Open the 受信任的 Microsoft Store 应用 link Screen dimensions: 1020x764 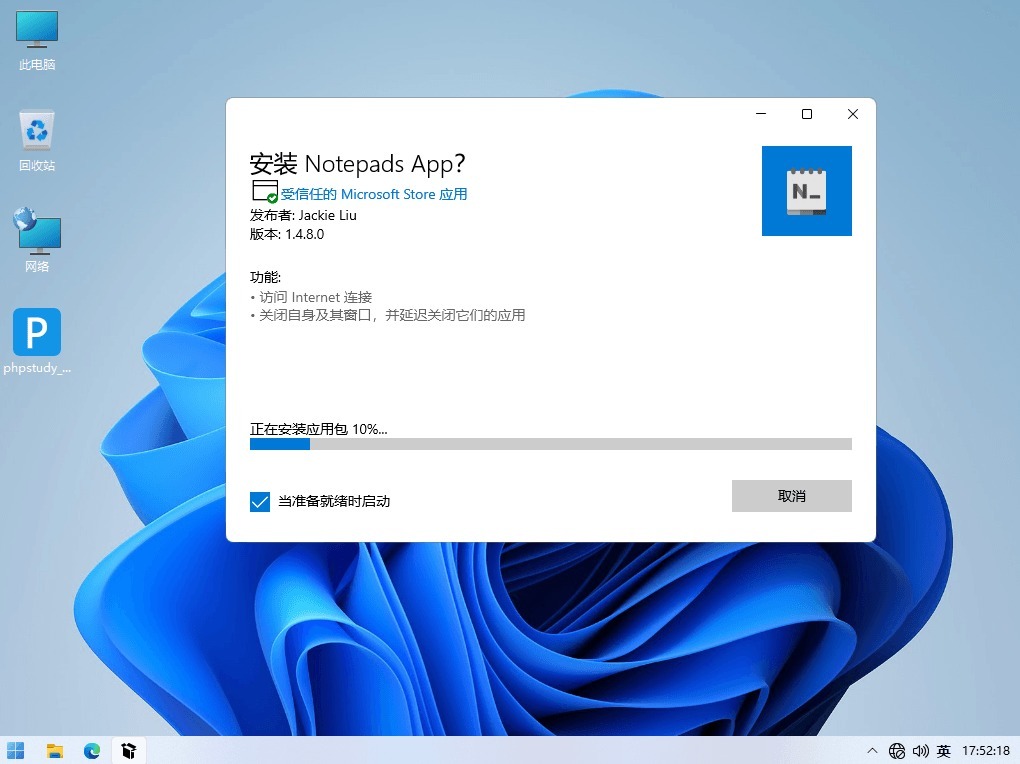pos(373,194)
